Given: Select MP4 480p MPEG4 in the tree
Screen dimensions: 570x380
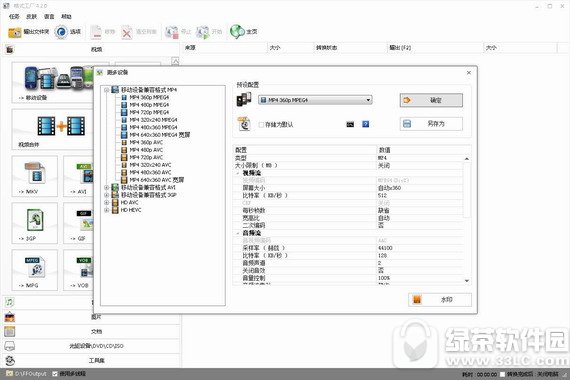Looking at the screenshot, I should pos(149,105).
